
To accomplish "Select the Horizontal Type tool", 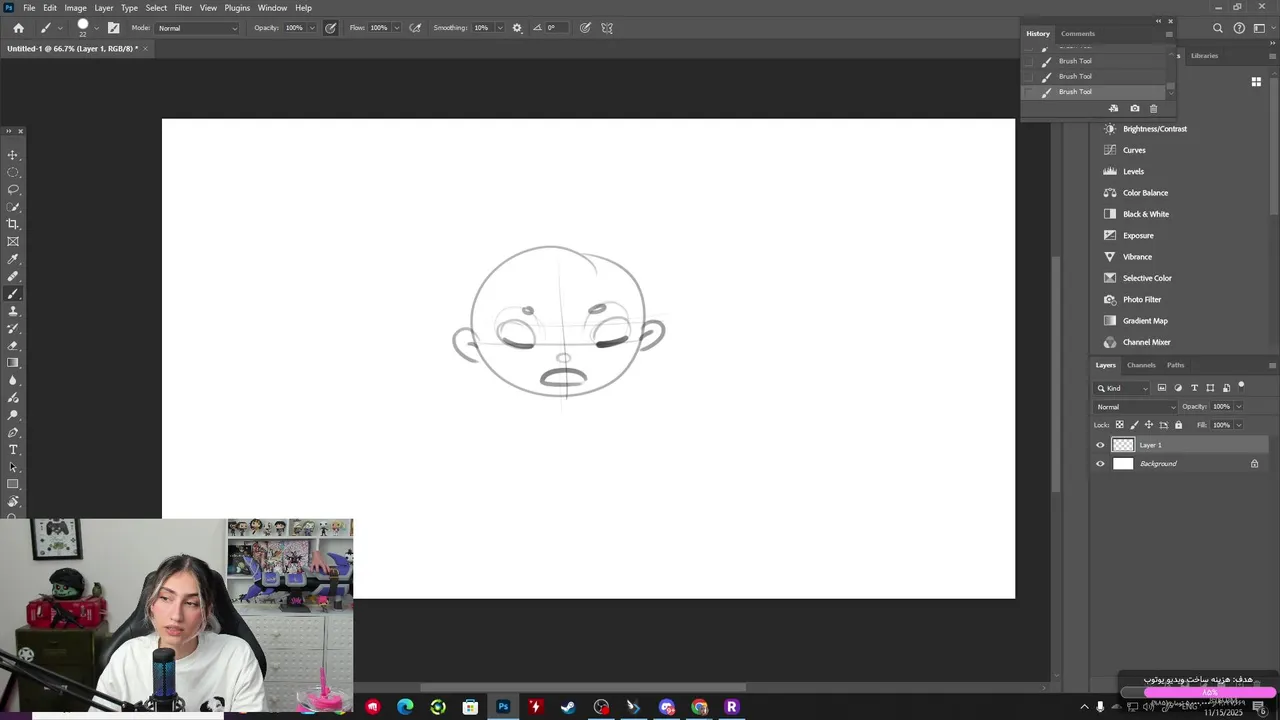I will (x=13, y=450).
